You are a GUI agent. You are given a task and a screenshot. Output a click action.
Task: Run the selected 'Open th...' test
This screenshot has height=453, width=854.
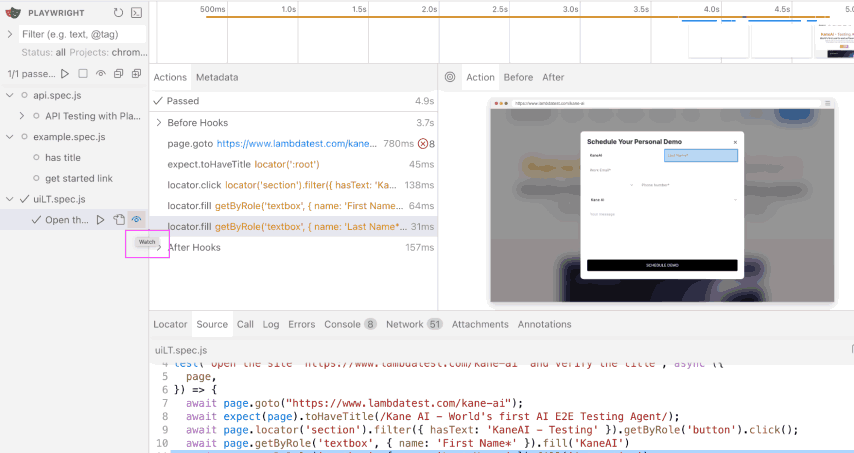click(100, 220)
